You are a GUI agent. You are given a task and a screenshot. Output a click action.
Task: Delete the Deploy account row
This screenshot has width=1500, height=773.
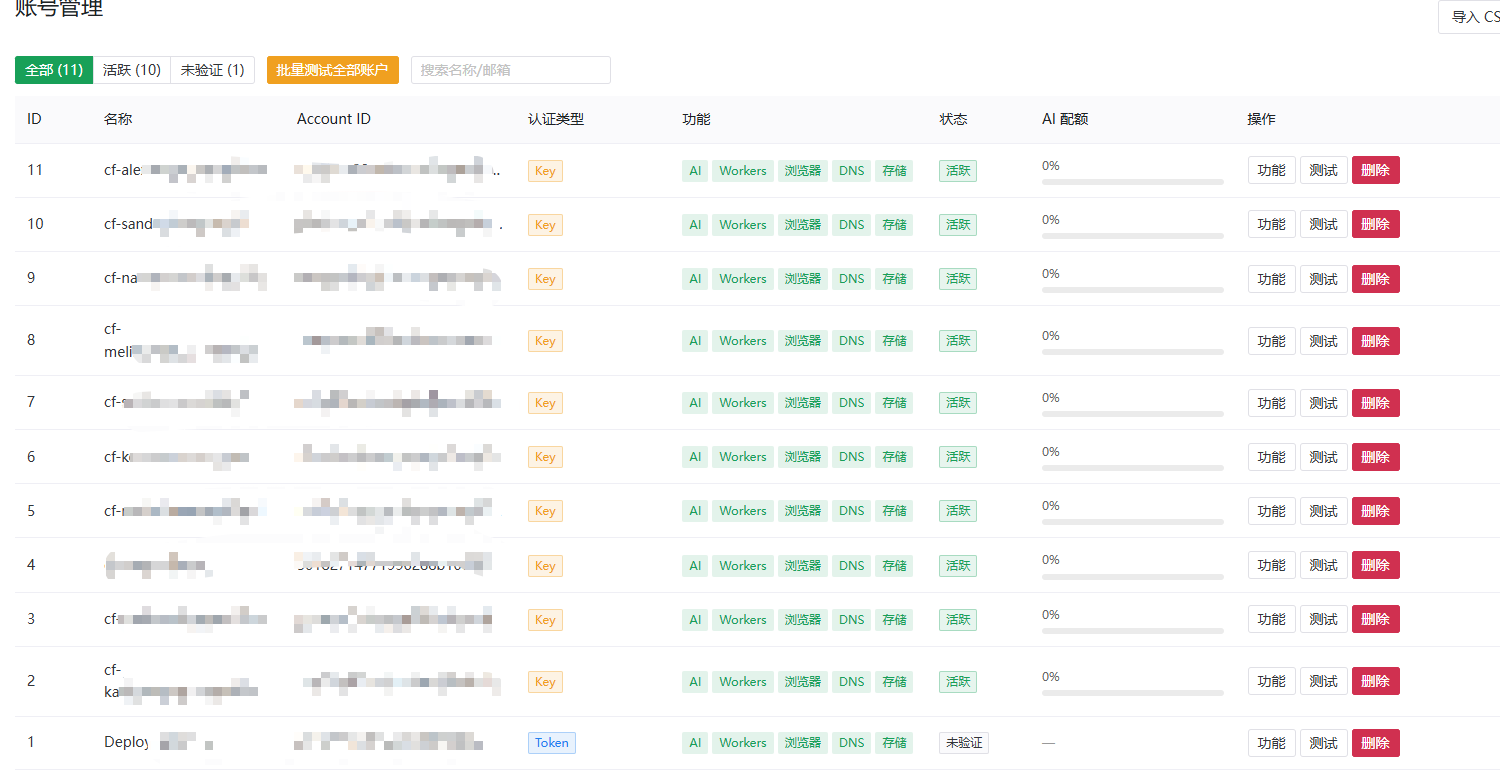point(1376,743)
